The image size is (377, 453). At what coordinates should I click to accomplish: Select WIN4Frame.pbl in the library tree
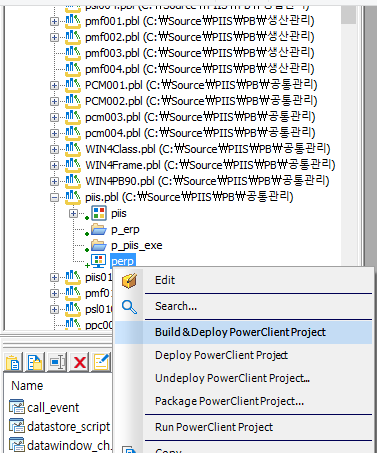pos(210,165)
